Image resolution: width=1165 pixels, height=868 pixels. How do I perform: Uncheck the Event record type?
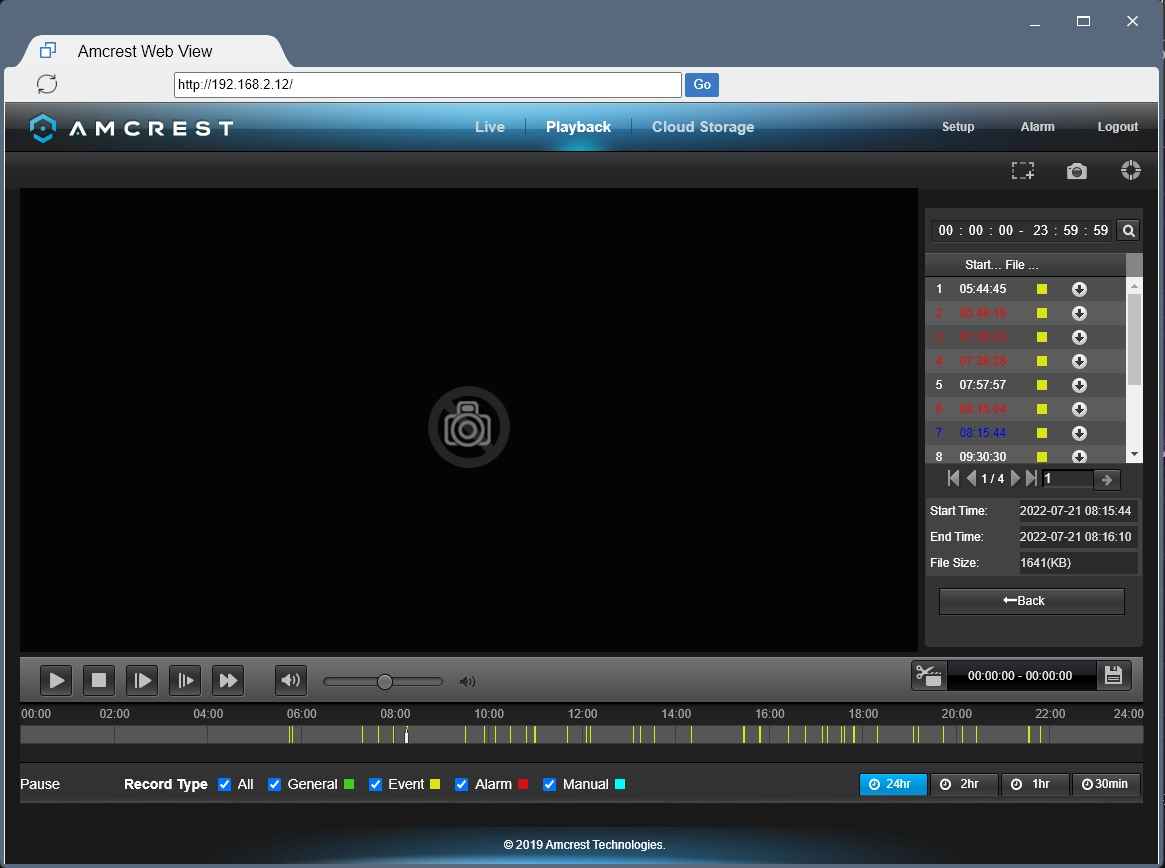[375, 784]
